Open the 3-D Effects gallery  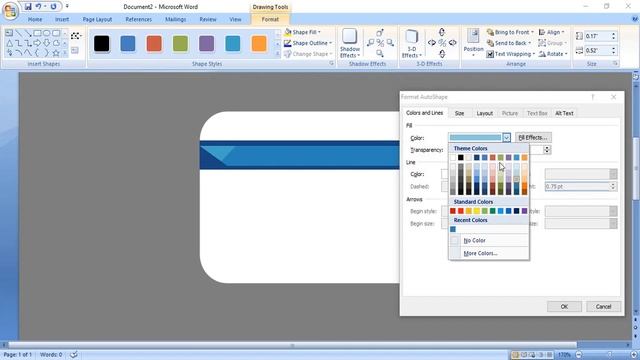click(411, 43)
